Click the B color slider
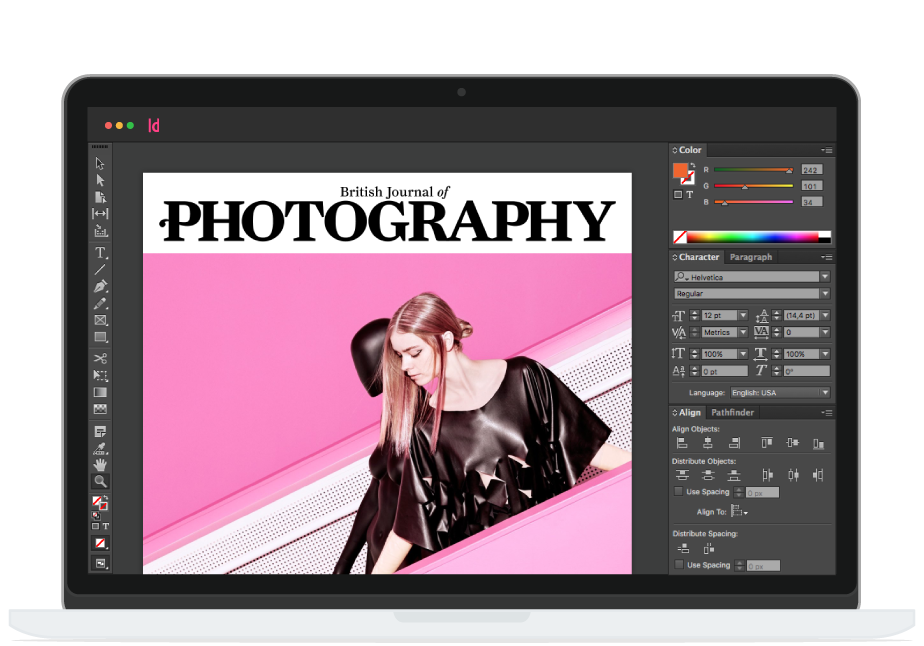Viewport: 924px width, 646px height. [754, 202]
